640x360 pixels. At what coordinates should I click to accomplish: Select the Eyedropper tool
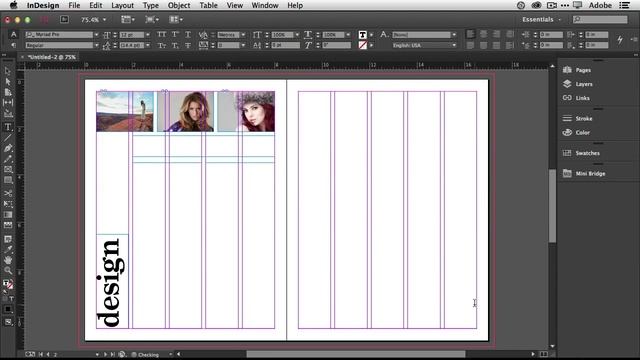click(x=8, y=249)
